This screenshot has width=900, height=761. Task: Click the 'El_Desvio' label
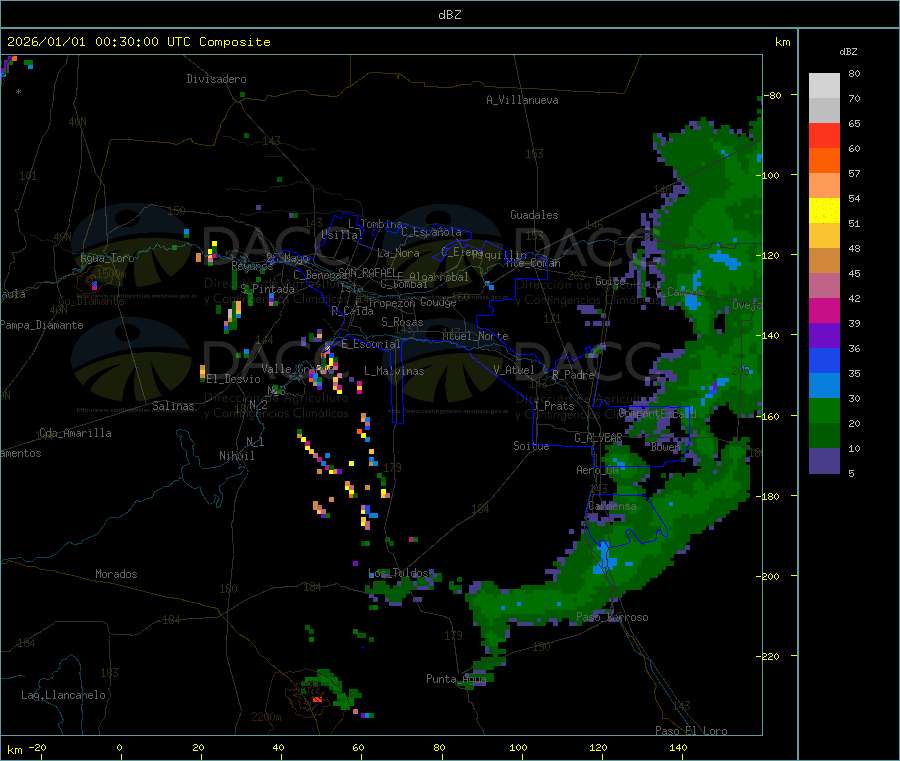tap(233, 379)
